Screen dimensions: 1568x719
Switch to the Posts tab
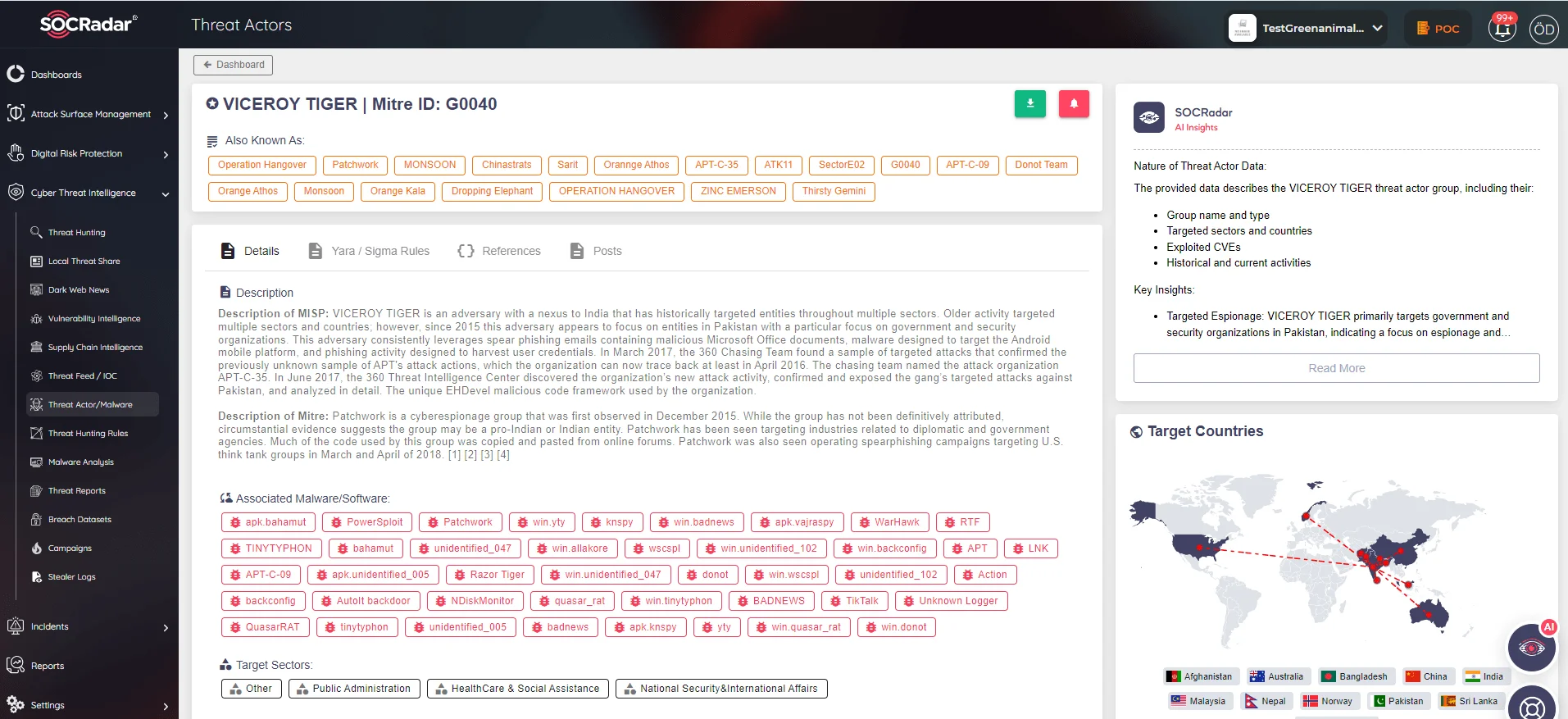pos(596,251)
